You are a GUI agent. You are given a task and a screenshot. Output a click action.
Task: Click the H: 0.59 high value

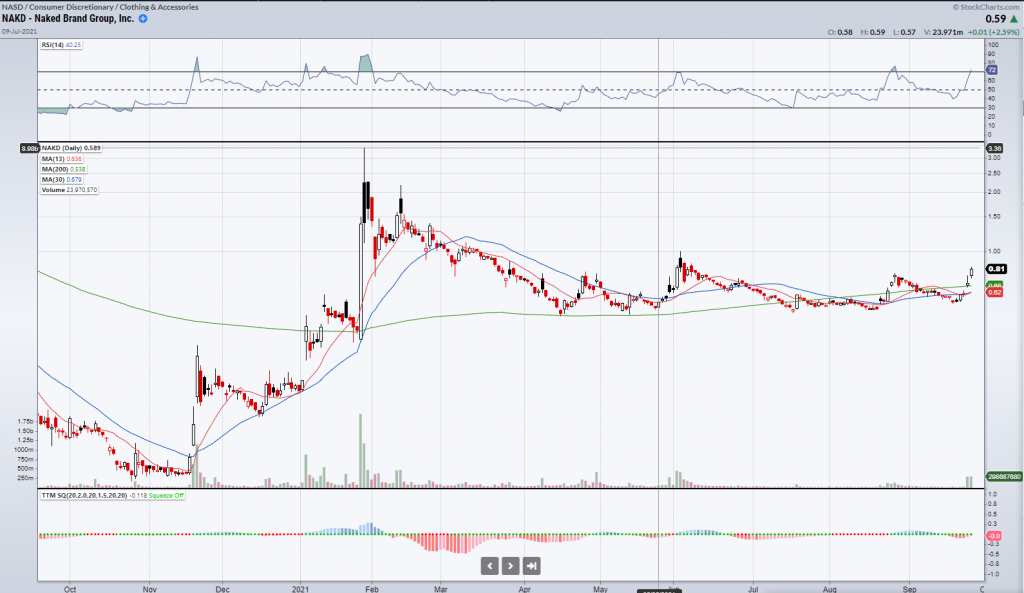pyautogui.click(x=873, y=32)
